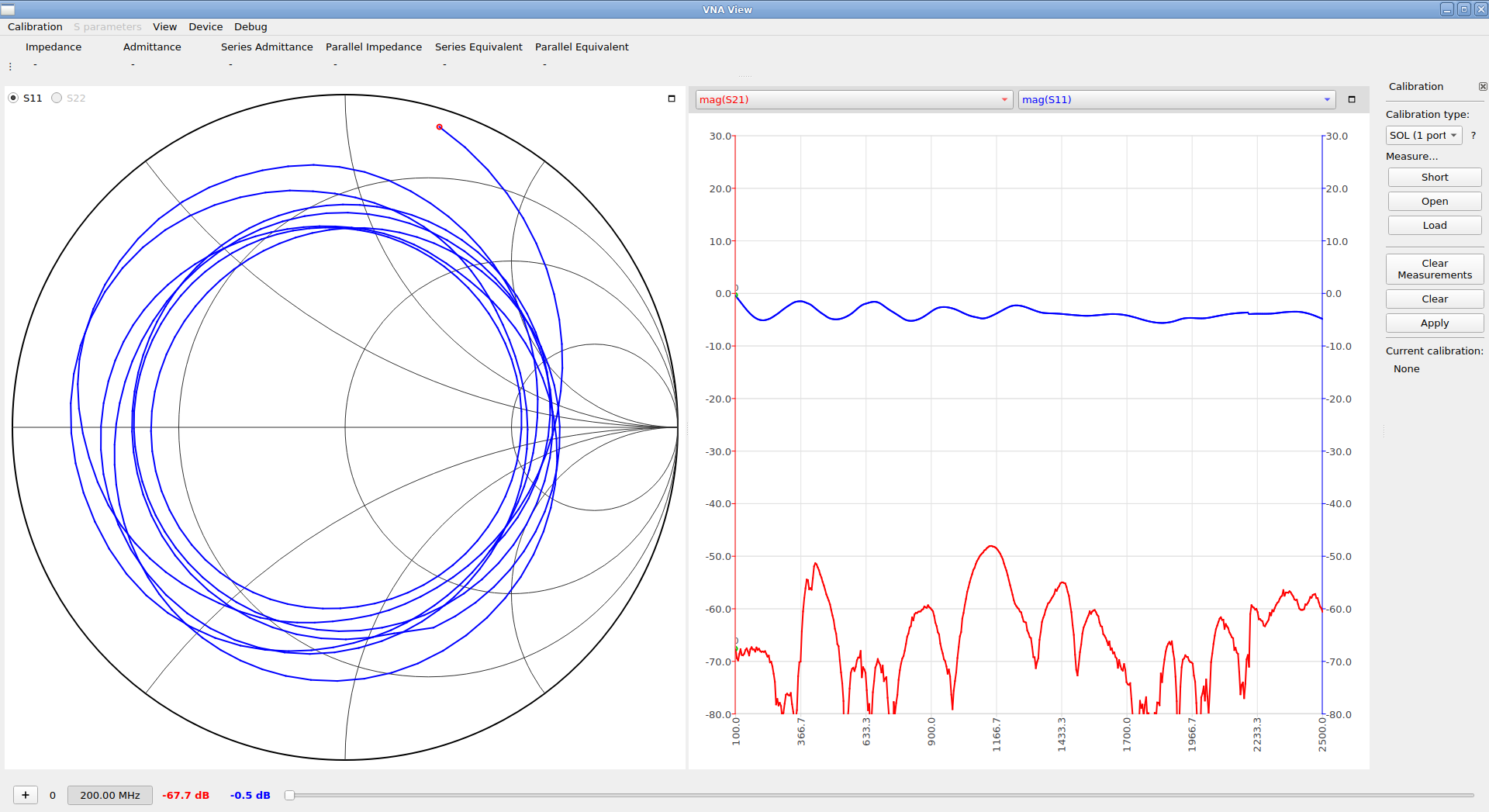The width and height of the screenshot is (1489, 812).
Task: Click the -67.7 dB S21 marker value
Action: click(185, 795)
